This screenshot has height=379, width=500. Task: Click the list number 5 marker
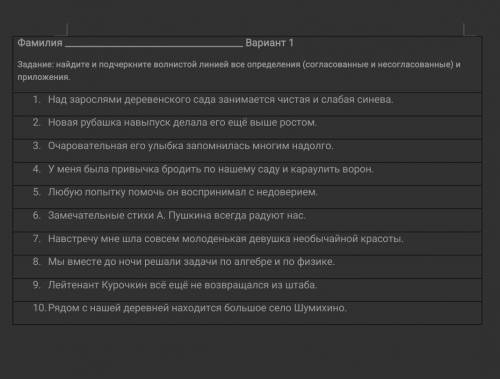pyautogui.click(x=37, y=192)
